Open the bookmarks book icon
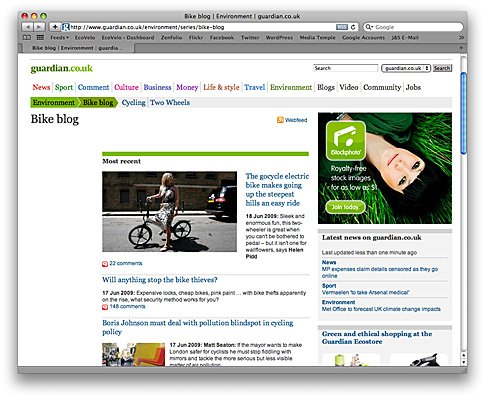Screen dimensions: 485x398 (x=27, y=37)
